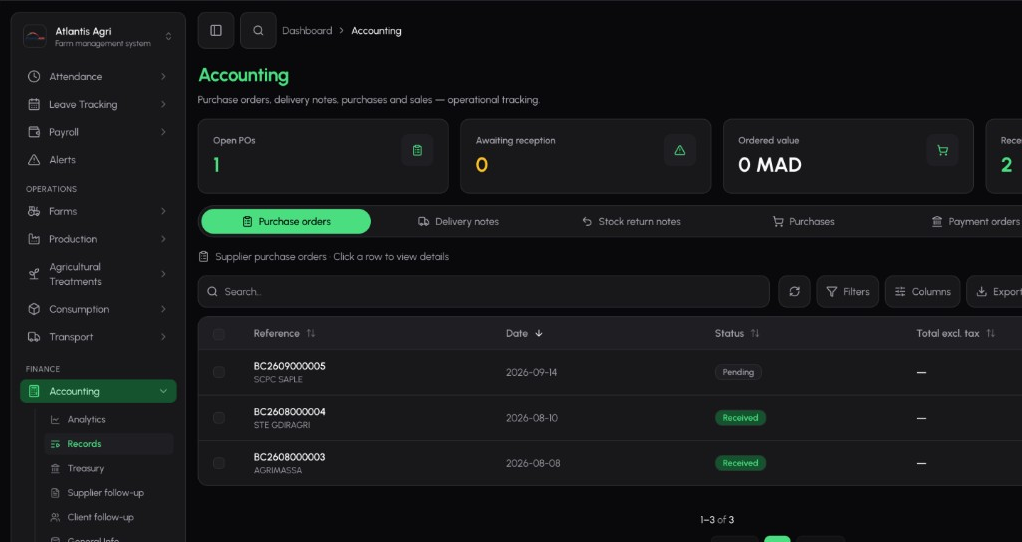
Task: Sort by Reference column arrows
Action: tap(311, 334)
